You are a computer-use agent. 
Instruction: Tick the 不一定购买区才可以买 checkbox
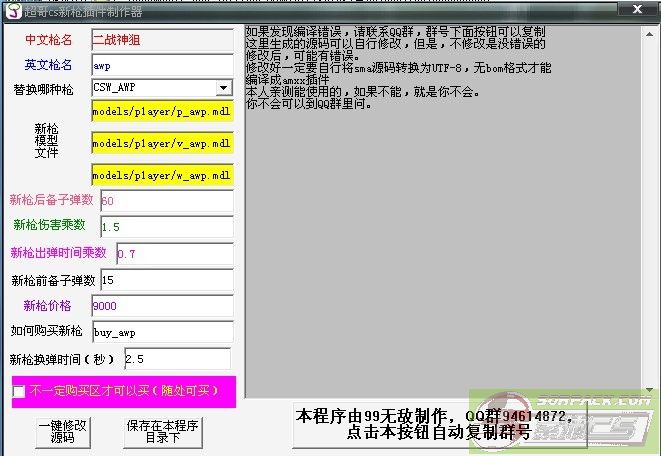(19, 391)
